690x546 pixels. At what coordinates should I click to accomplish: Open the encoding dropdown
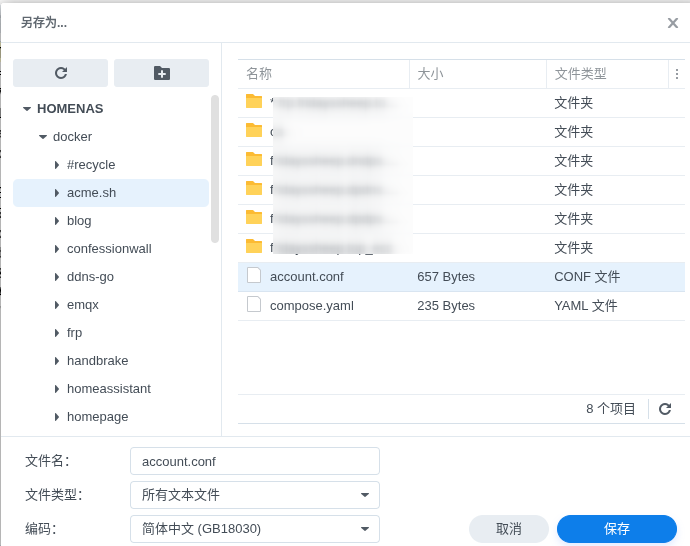click(255, 529)
